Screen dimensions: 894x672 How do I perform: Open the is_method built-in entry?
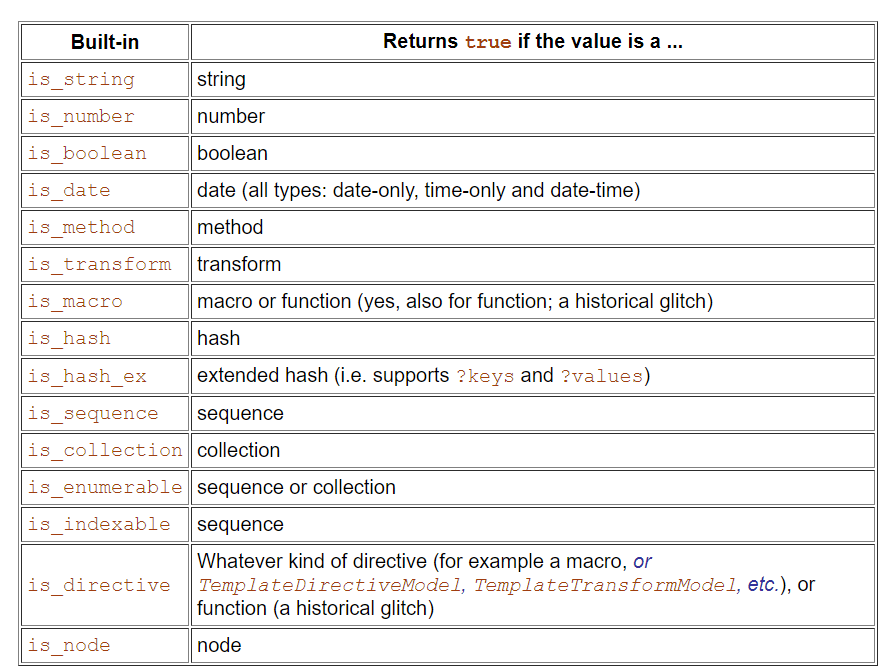click(80, 228)
